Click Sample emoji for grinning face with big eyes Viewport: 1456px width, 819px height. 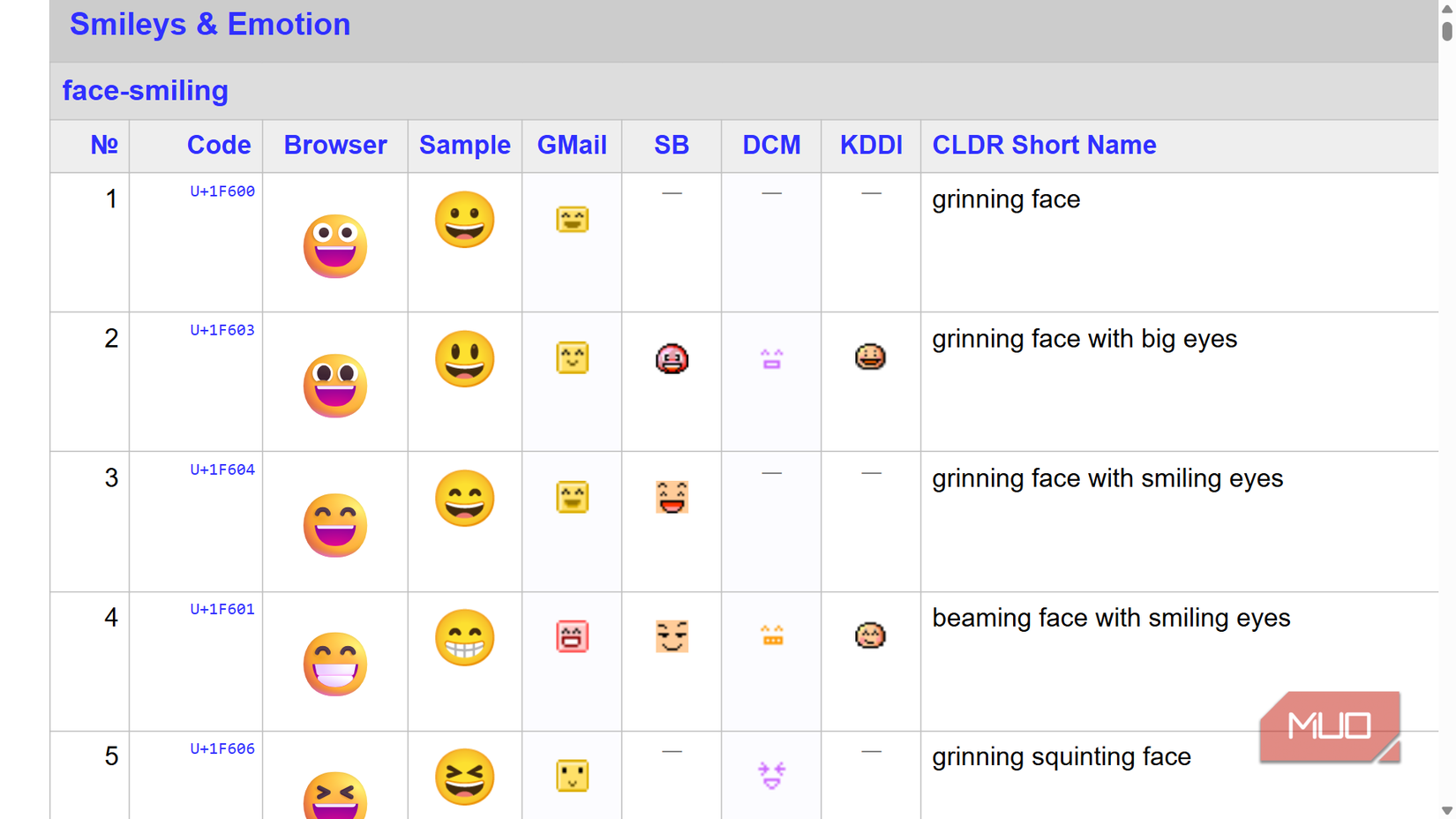465,359
